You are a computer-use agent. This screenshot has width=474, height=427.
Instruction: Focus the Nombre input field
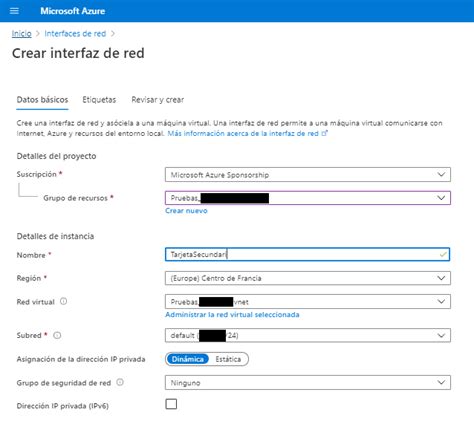[307, 254]
